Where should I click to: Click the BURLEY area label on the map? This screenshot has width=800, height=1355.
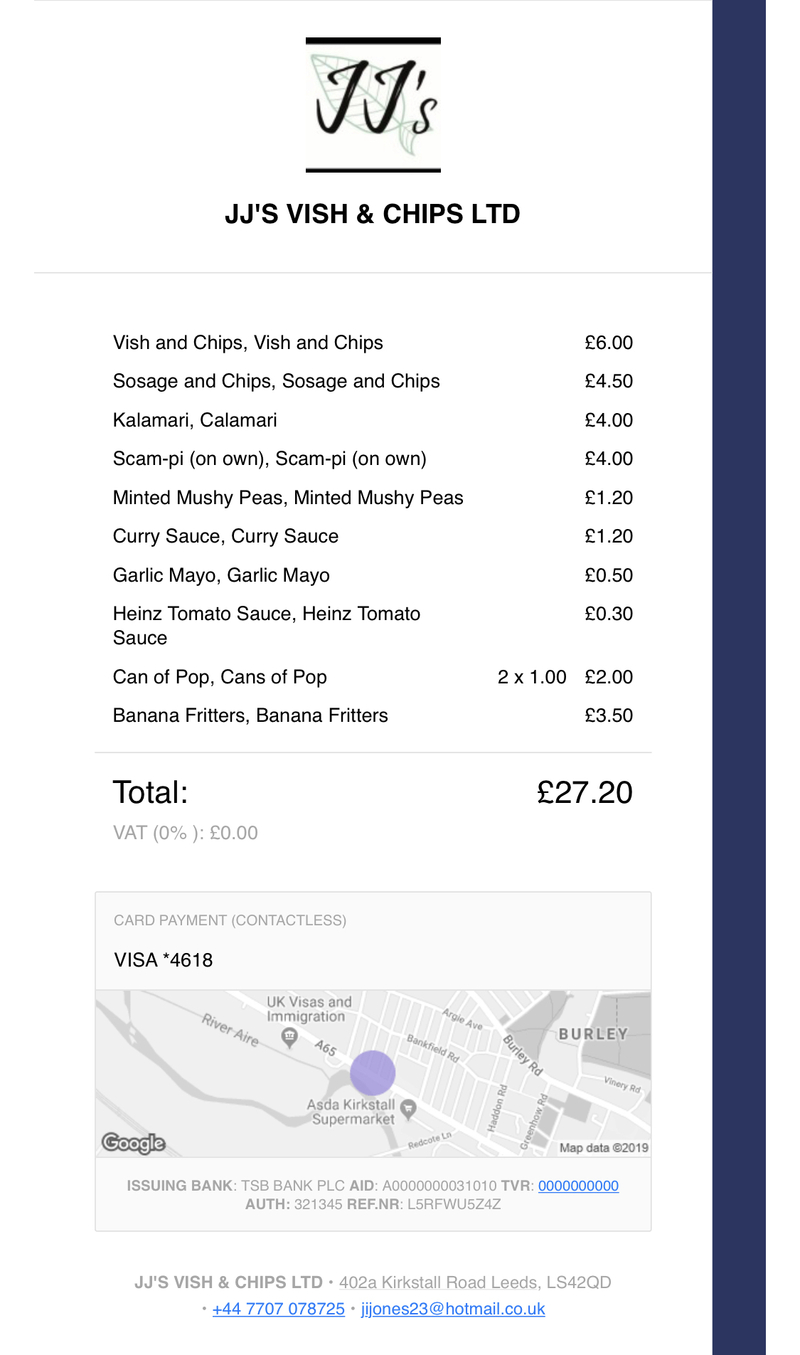coord(592,1034)
